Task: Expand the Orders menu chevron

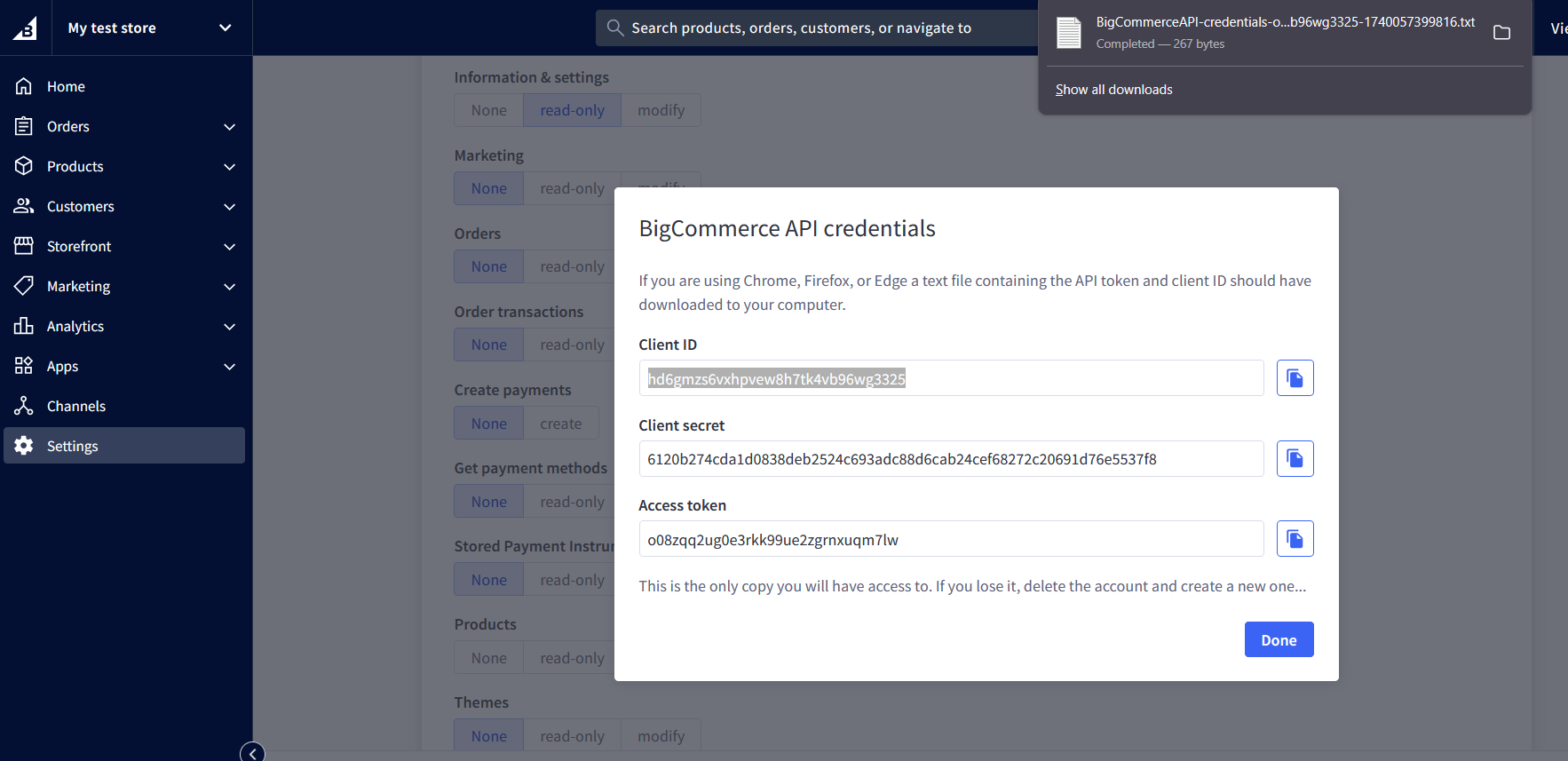Action: (229, 127)
